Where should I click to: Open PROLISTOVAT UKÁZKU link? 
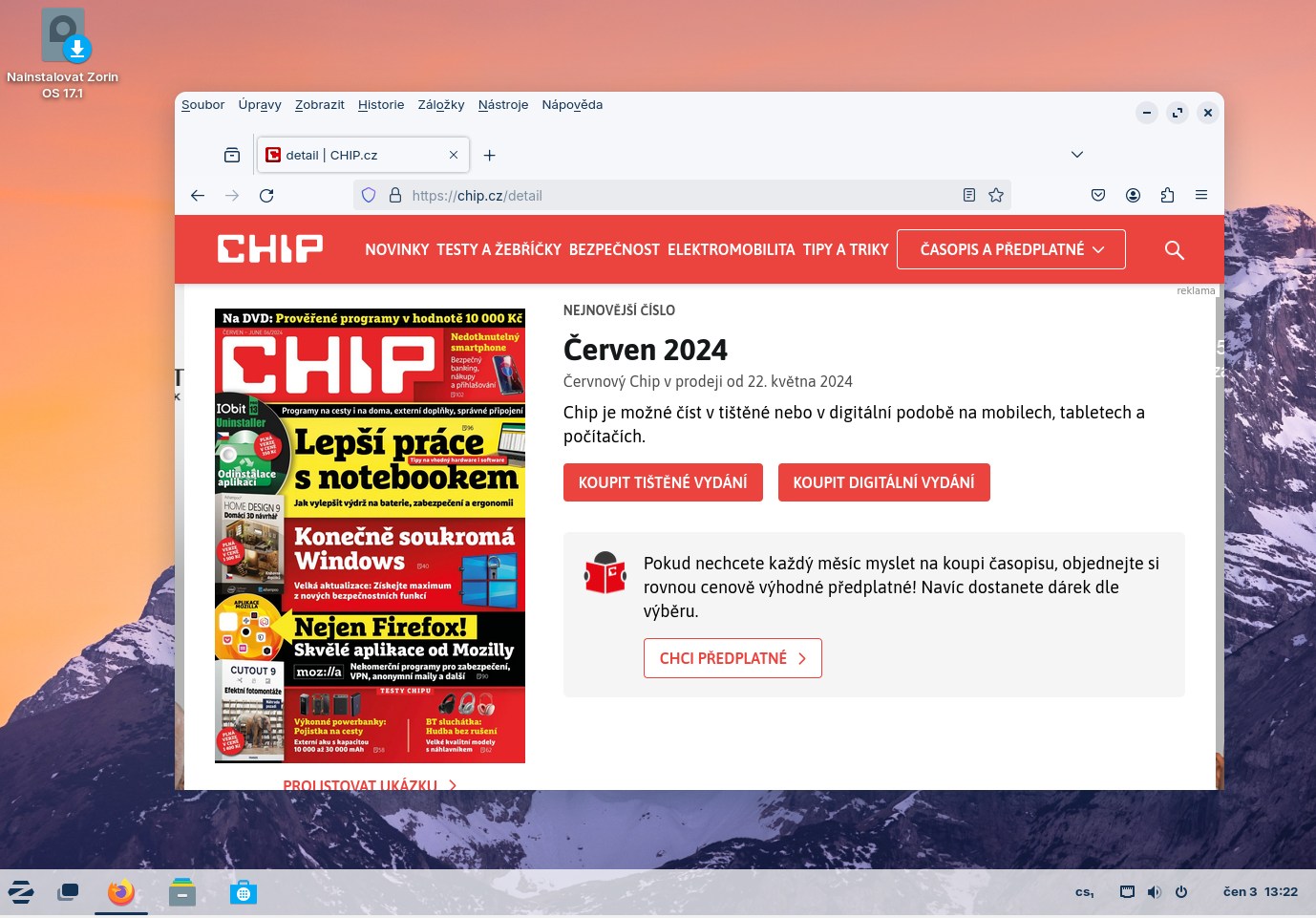pyautogui.click(x=370, y=784)
